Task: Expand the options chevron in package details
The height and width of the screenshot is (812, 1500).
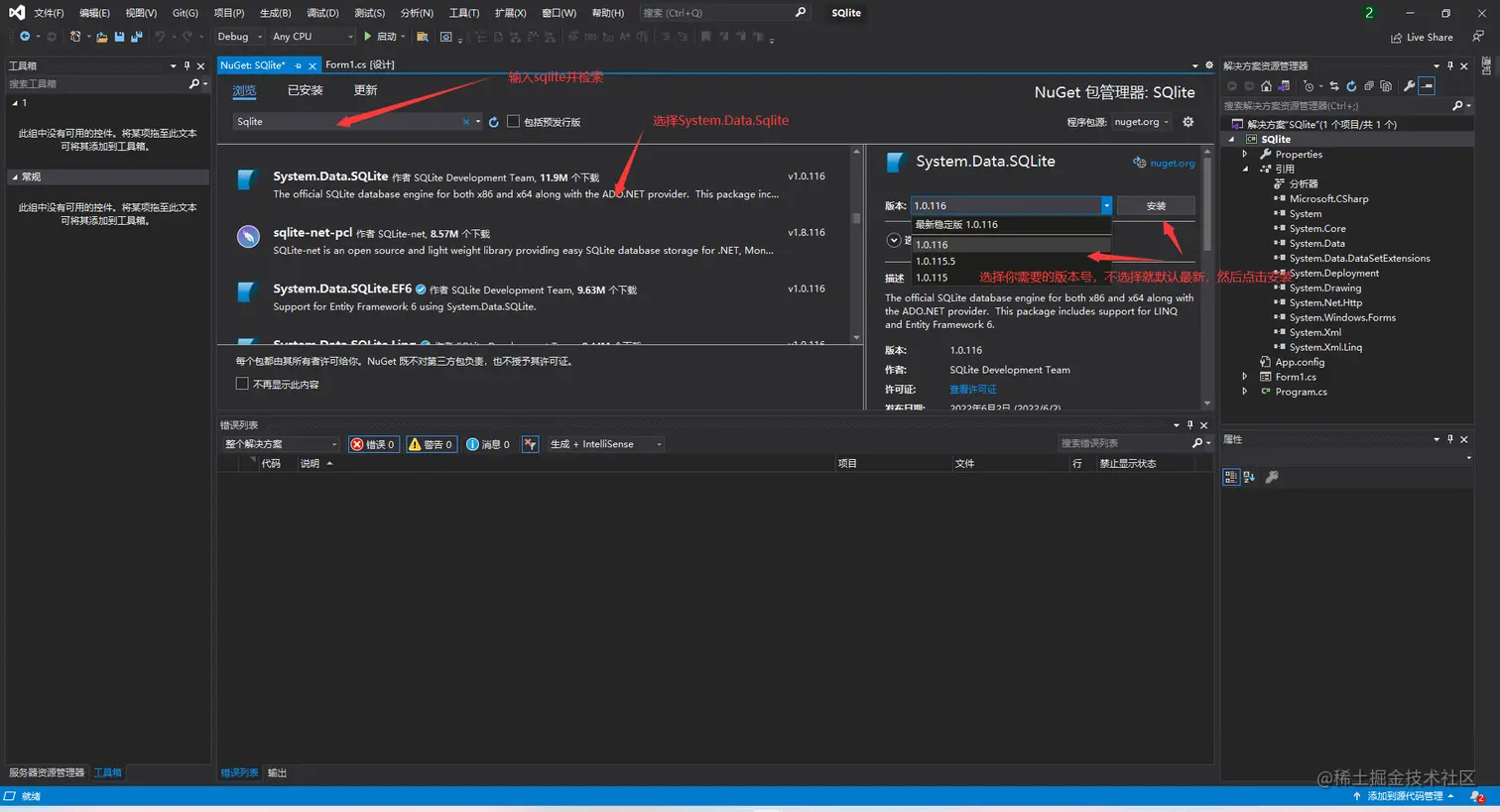Action: click(x=893, y=240)
